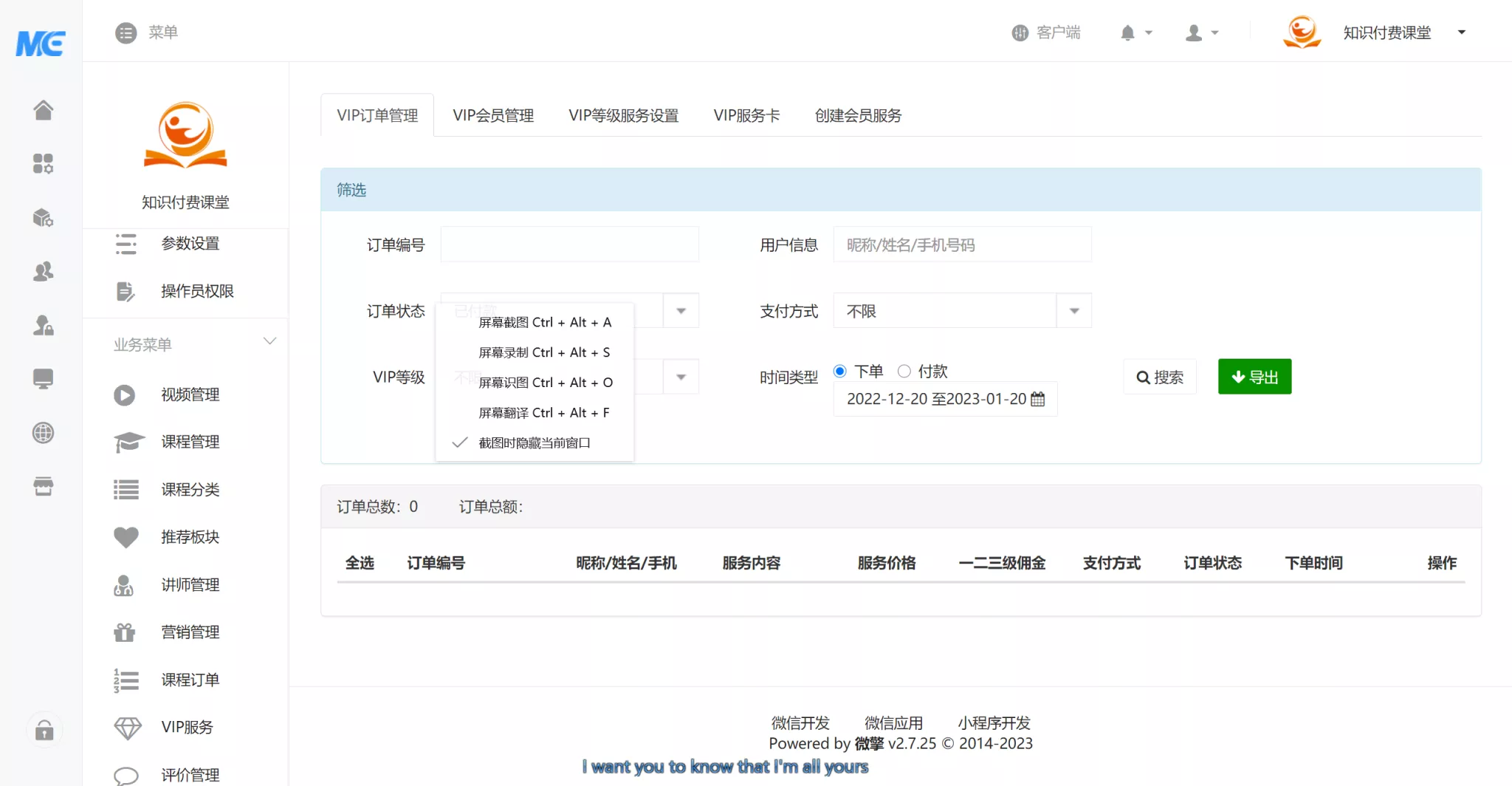
Task: Open the apps grid icon in left rail
Action: [x=43, y=163]
